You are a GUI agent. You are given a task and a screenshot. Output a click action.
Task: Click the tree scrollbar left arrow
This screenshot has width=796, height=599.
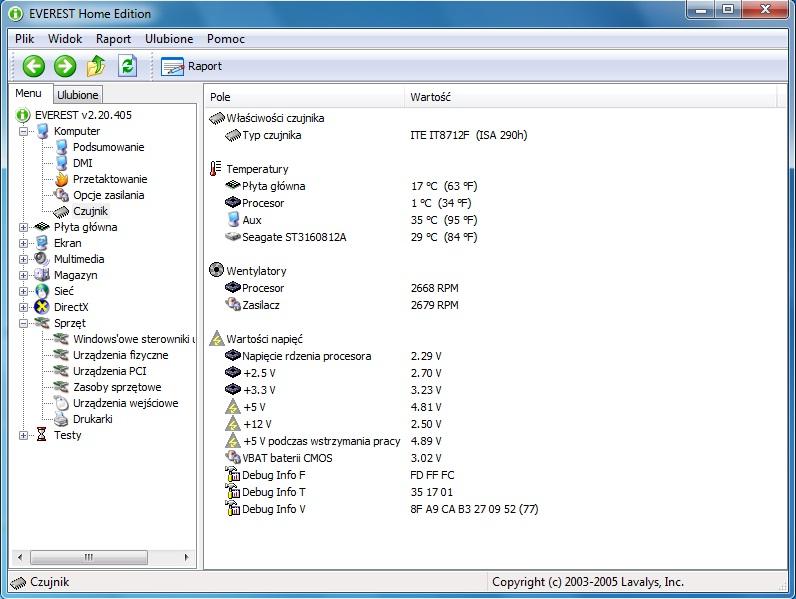click(20, 557)
